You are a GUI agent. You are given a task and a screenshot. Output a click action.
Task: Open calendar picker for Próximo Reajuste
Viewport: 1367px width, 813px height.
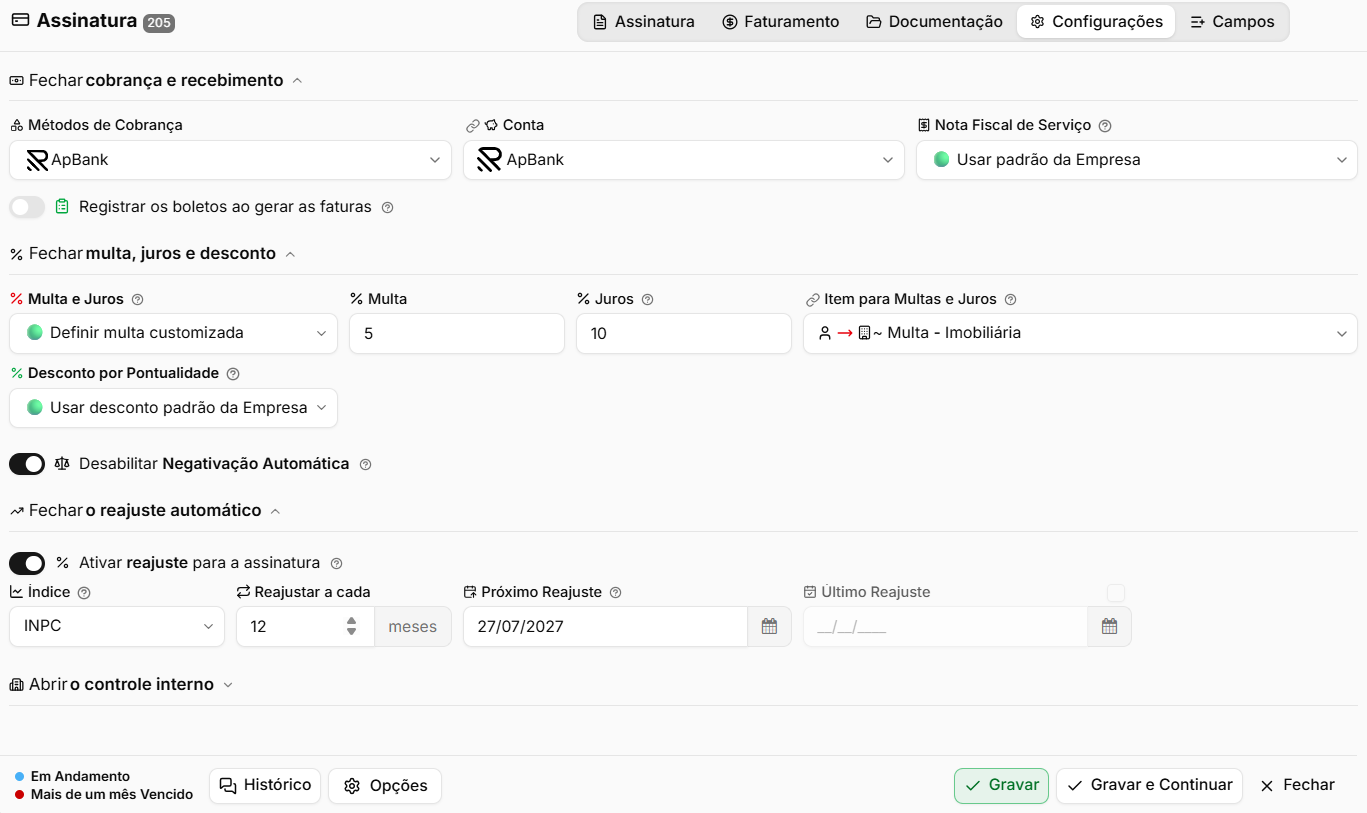click(769, 627)
